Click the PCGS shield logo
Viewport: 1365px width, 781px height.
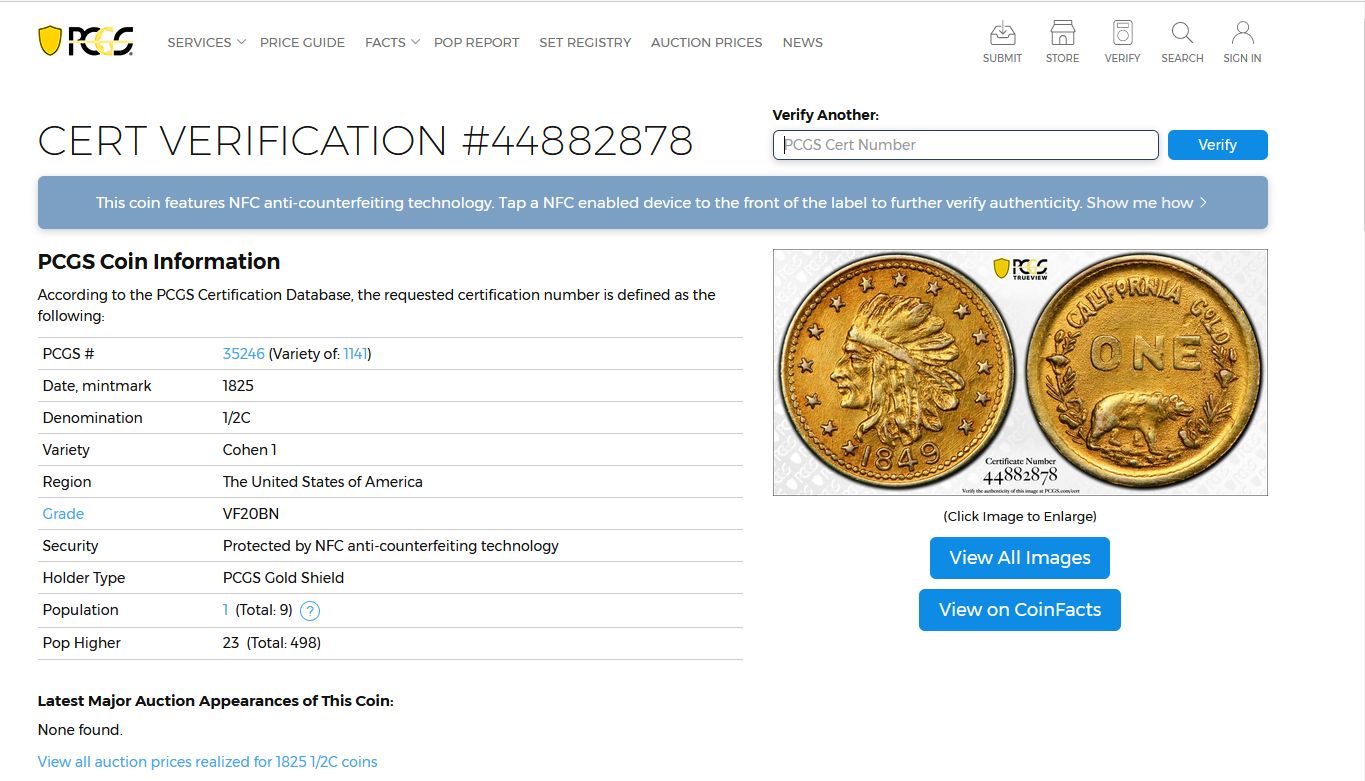(x=85, y=41)
